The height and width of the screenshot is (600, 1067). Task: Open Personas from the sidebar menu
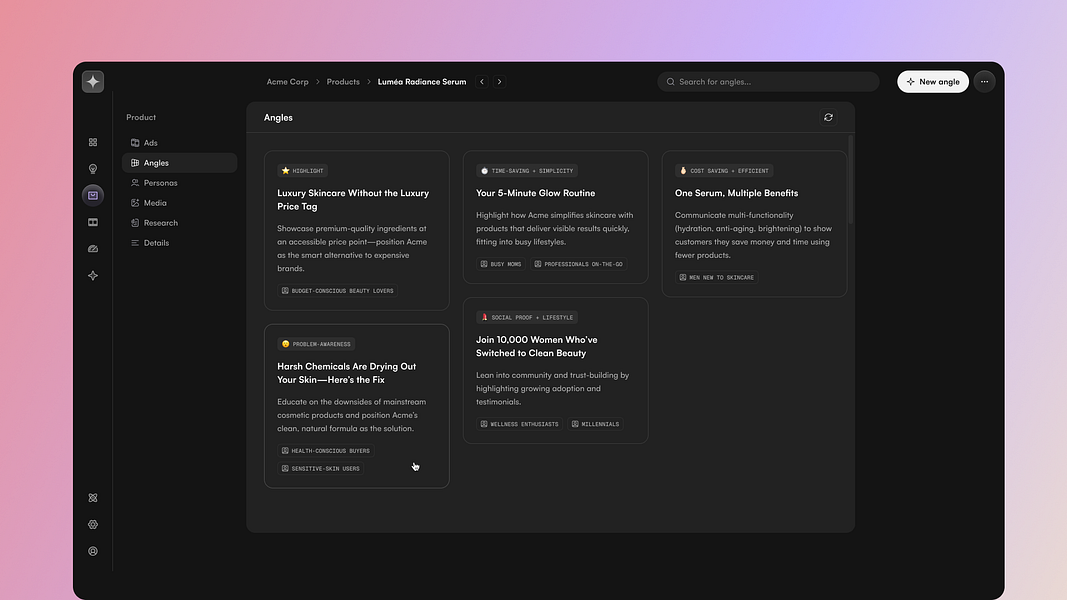[160, 182]
